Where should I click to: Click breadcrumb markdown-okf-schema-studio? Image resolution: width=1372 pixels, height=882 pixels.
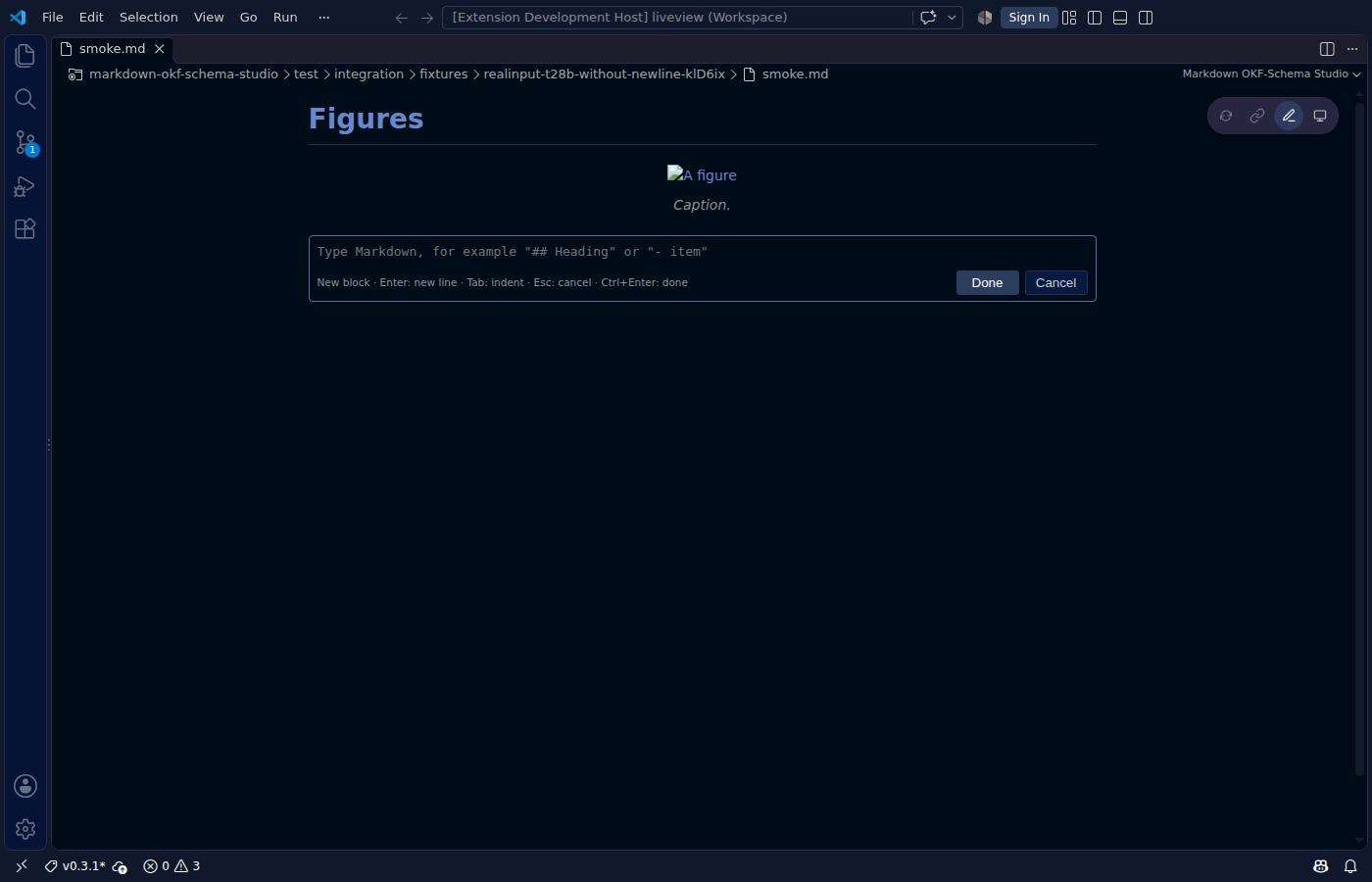pos(183,74)
